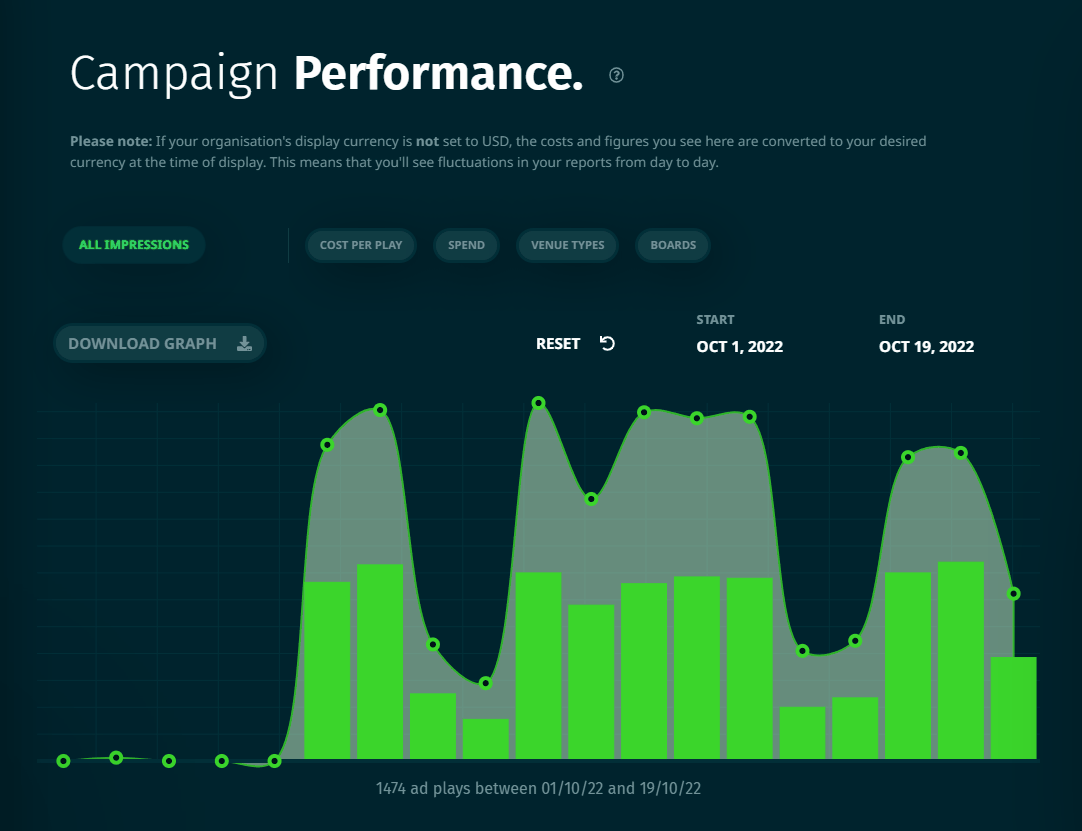Click the first green bar in the chart
1082x831 pixels.
point(327,670)
